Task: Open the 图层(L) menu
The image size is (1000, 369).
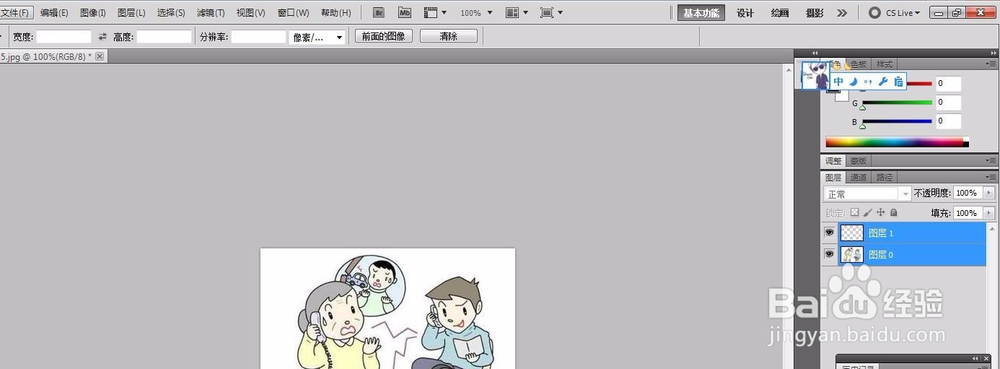Action: click(131, 13)
